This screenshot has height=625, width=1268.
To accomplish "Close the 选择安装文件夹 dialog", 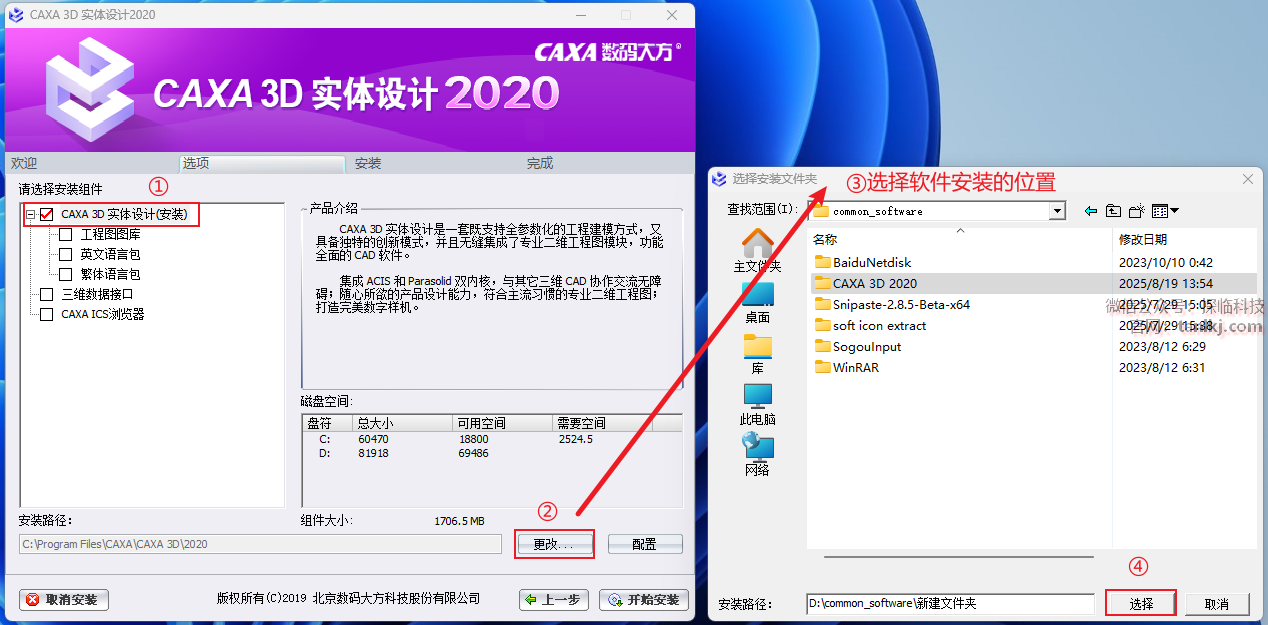I will (x=1247, y=178).
